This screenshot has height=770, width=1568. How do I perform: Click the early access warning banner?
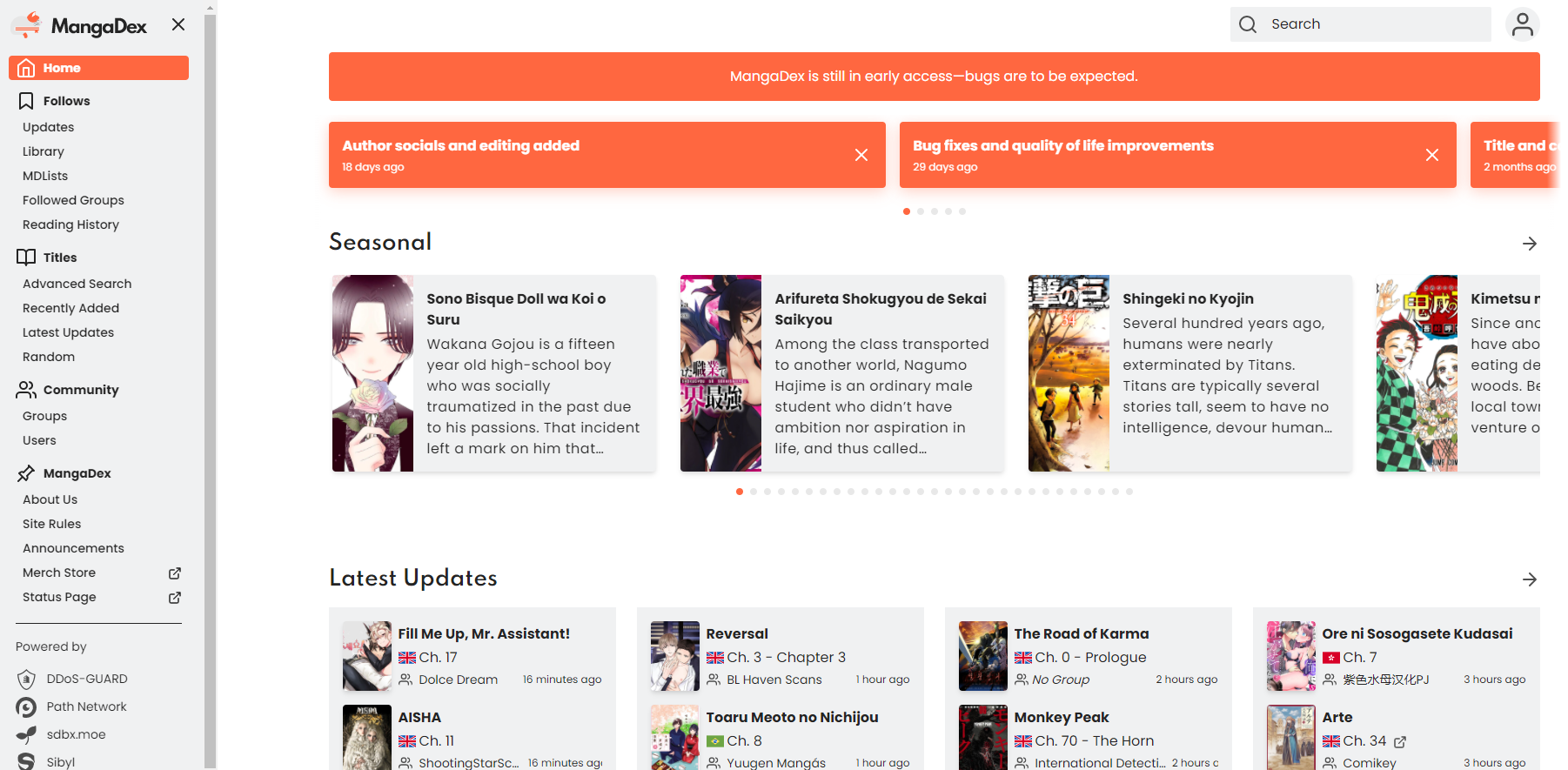pos(935,77)
